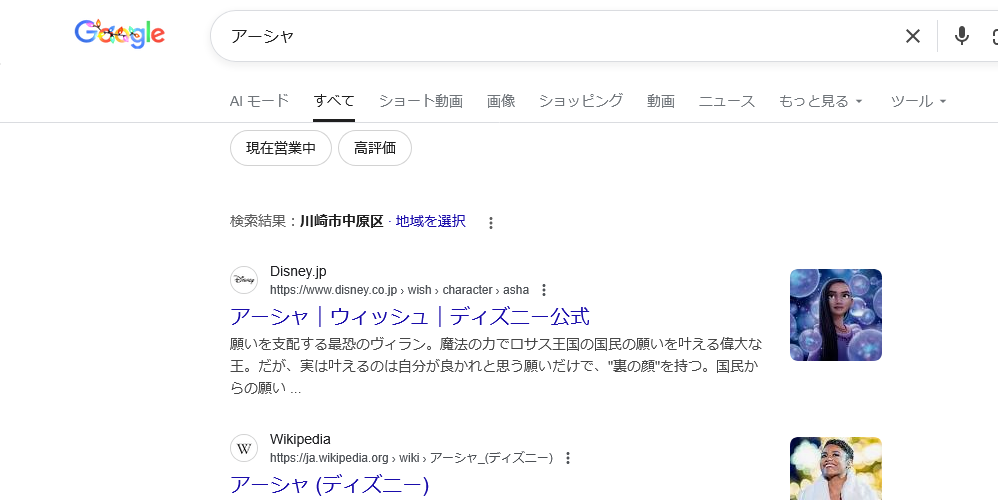The height and width of the screenshot is (500, 998).
Task: Click the Asha thumbnail in Disney result
Action: coord(835,315)
